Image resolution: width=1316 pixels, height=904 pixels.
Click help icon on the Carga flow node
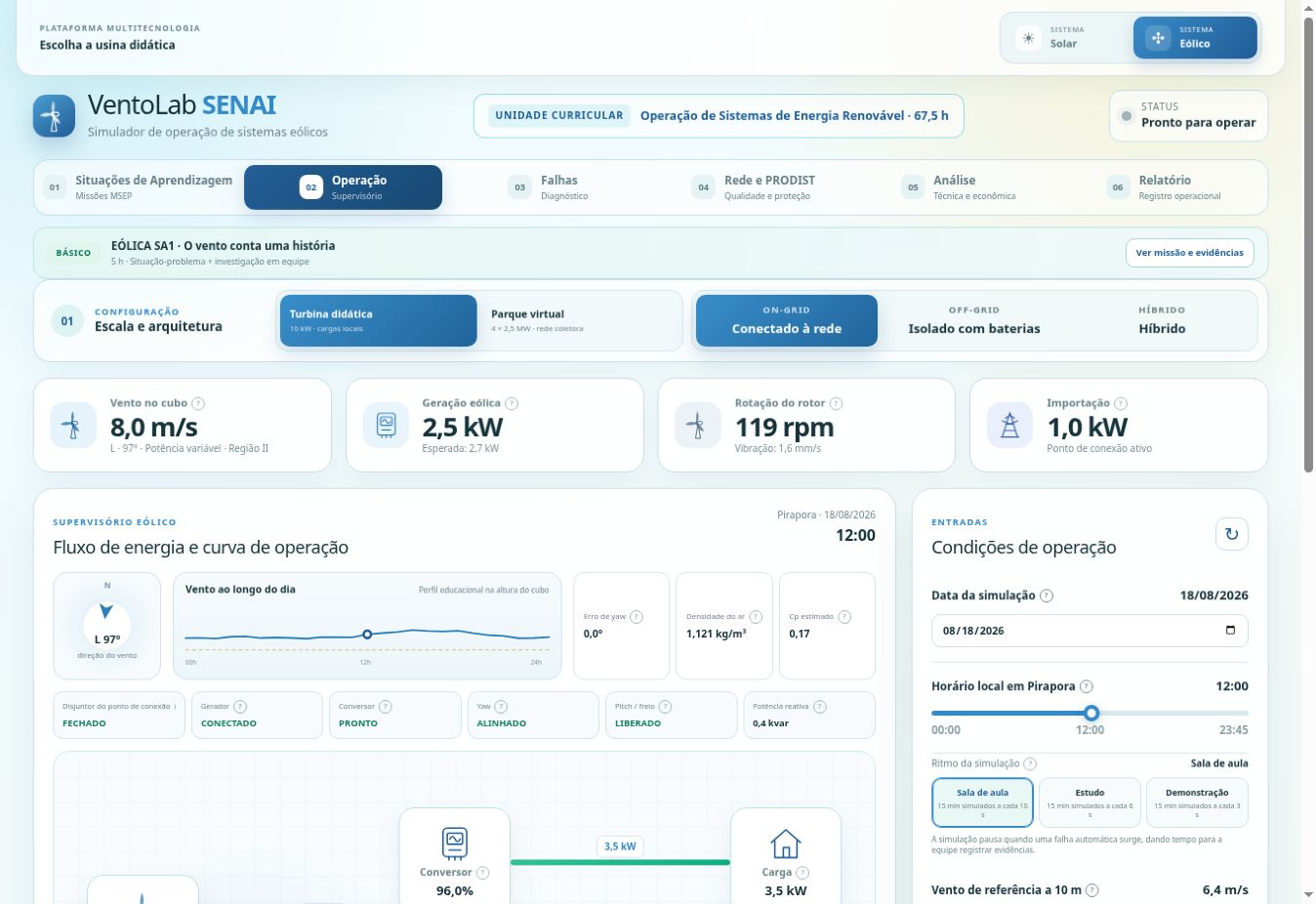click(x=802, y=873)
